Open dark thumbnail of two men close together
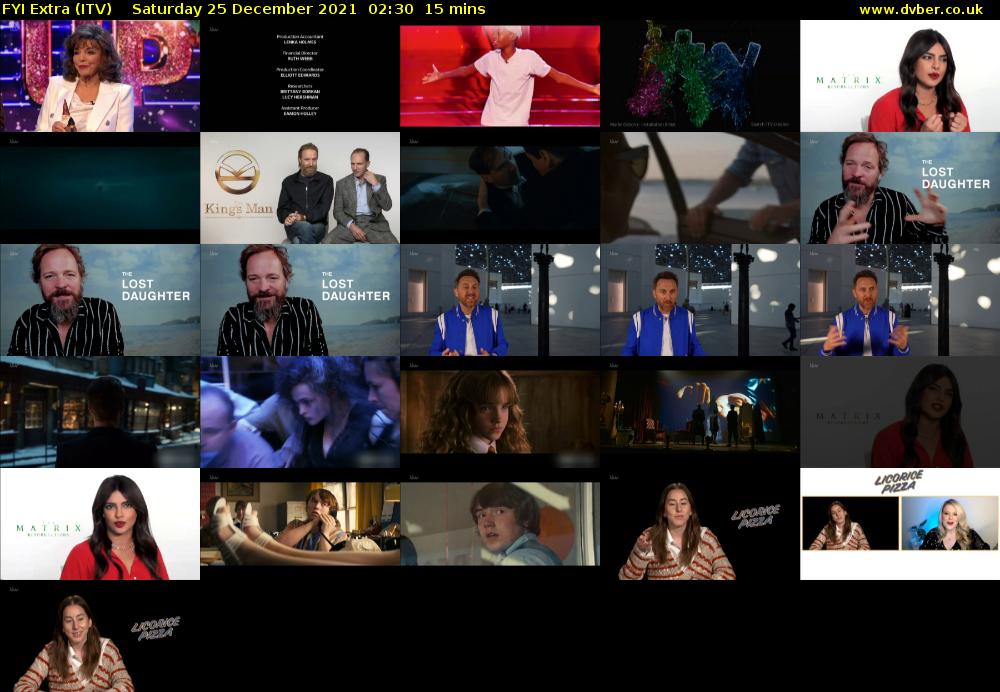 [x=499, y=188]
